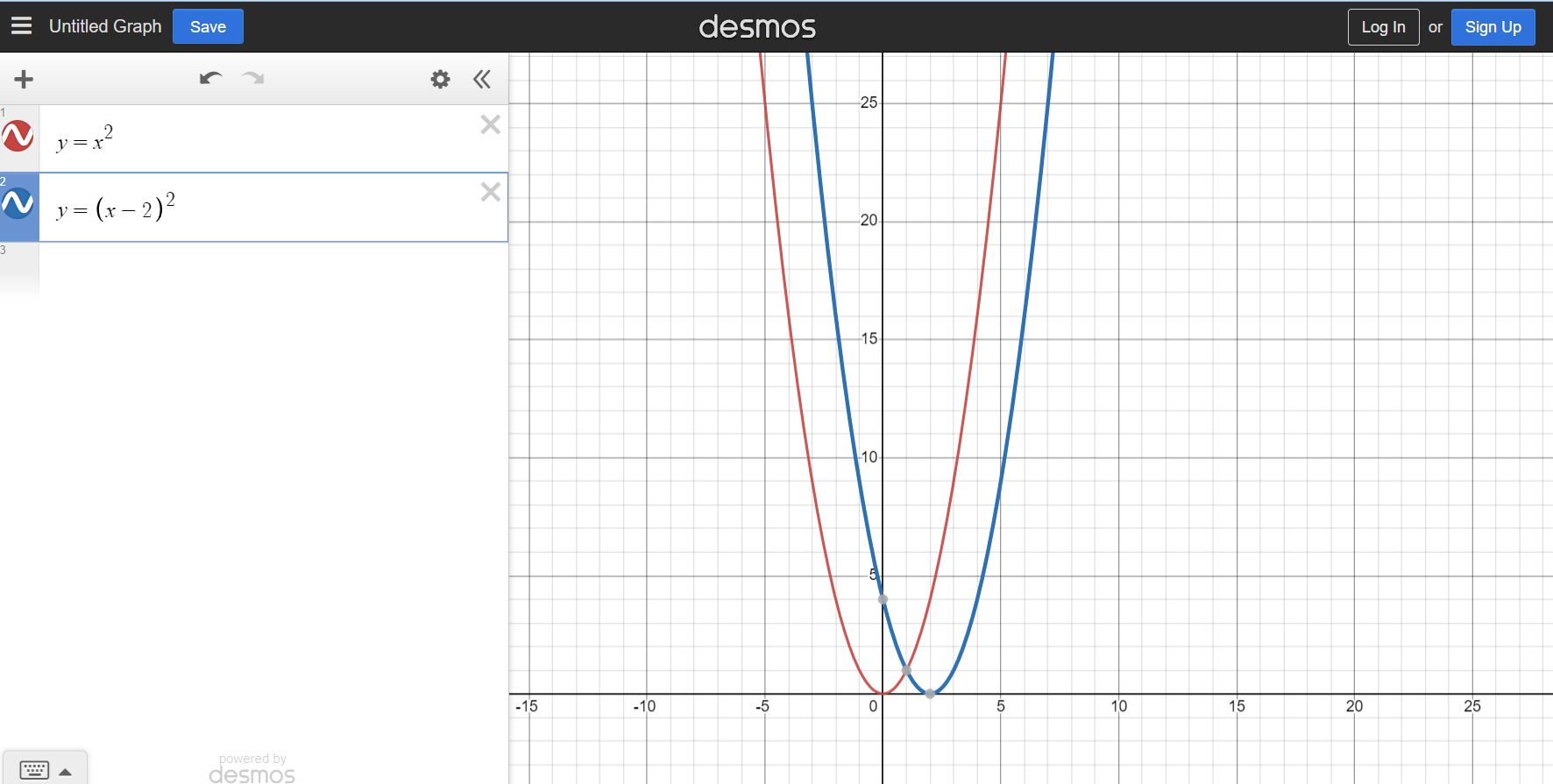Open the expression list settings gear
The width and height of the screenshot is (1553, 784).
coord(440,80)
